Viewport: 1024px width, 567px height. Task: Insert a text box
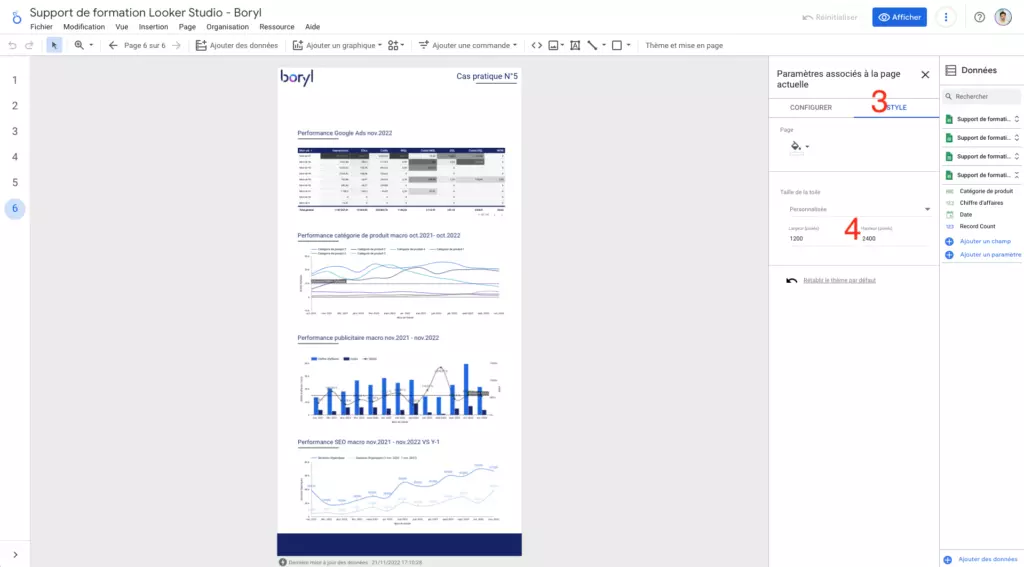click(575, 45)
